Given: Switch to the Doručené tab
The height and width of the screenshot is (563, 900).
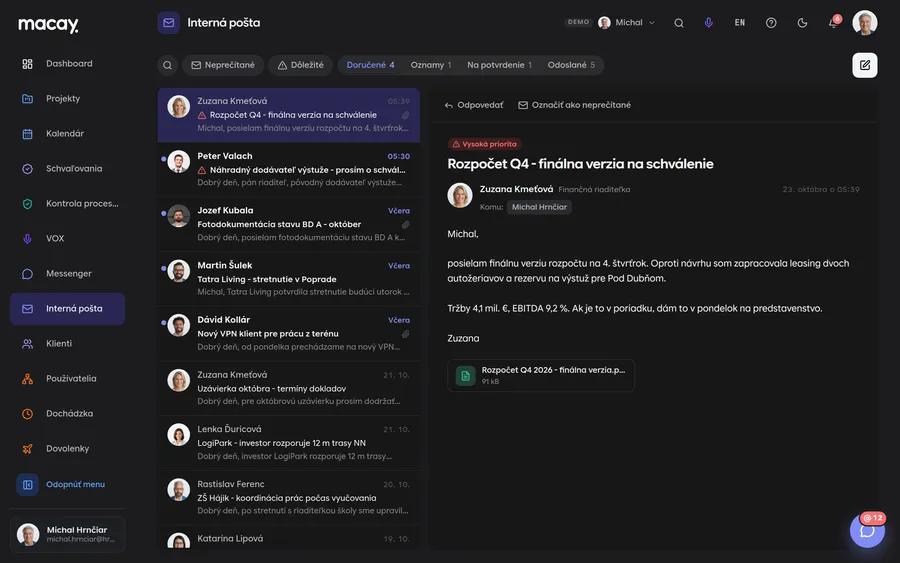Looking at the screenshot, I should (x=370, y=65).
